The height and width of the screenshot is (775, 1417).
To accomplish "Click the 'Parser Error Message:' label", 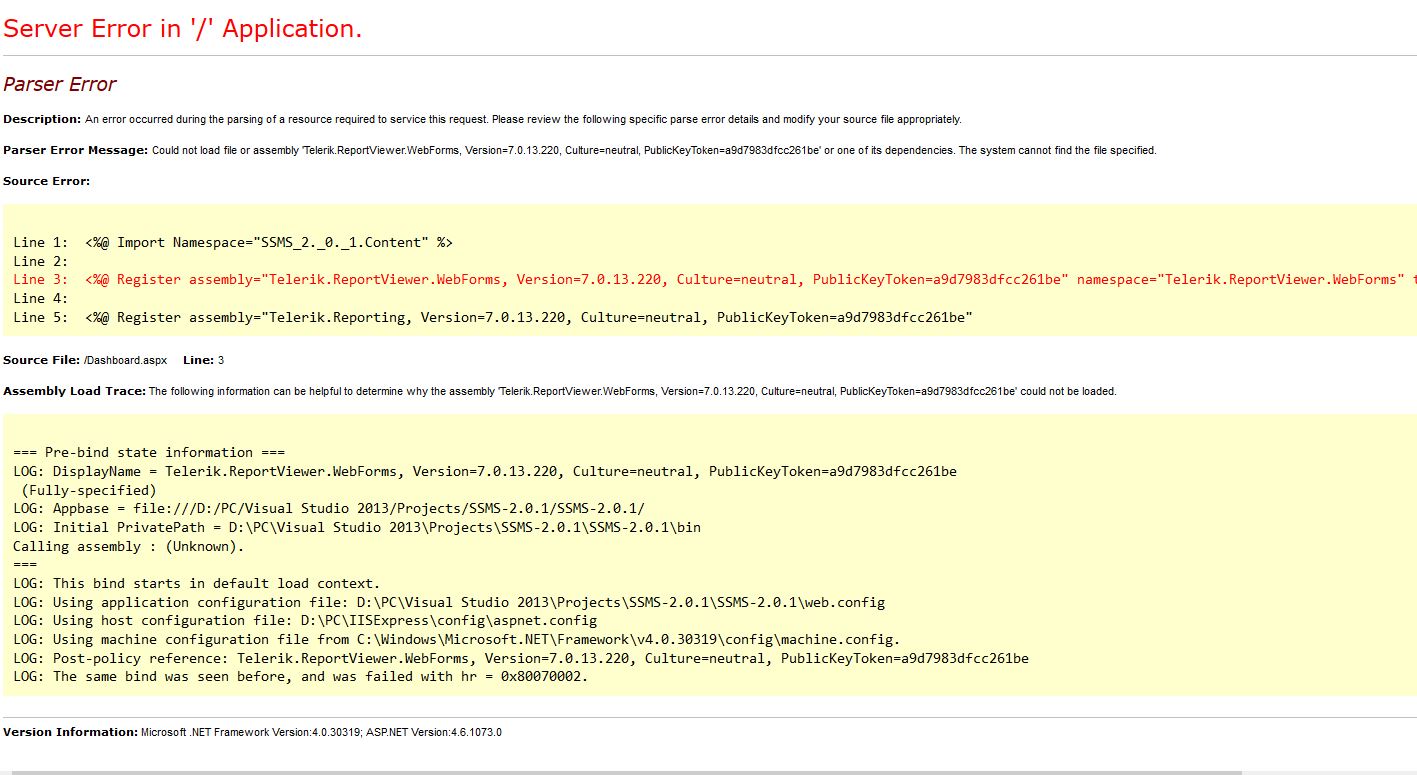I will click(x=75, y=150).
